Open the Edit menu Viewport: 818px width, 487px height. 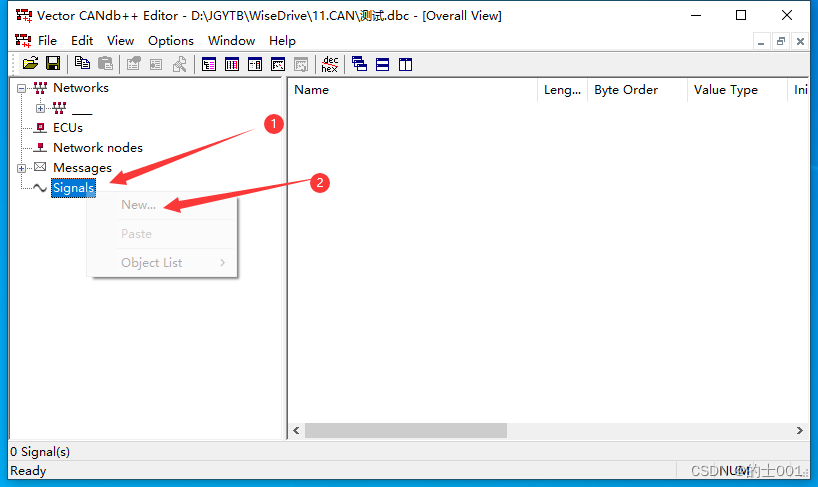point(82,41)
